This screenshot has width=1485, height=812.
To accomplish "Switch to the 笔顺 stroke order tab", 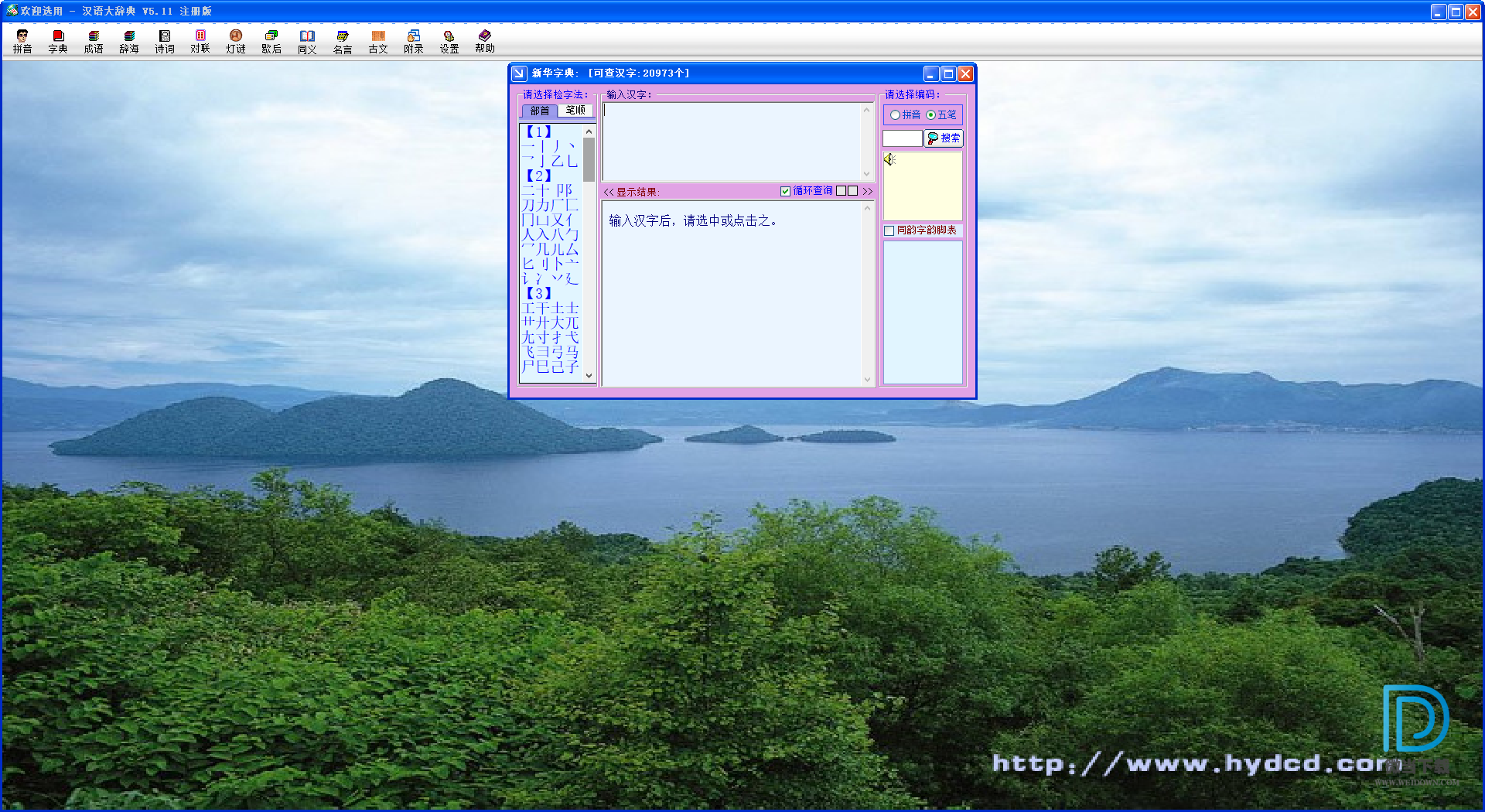I will click(x=575, y=111).
